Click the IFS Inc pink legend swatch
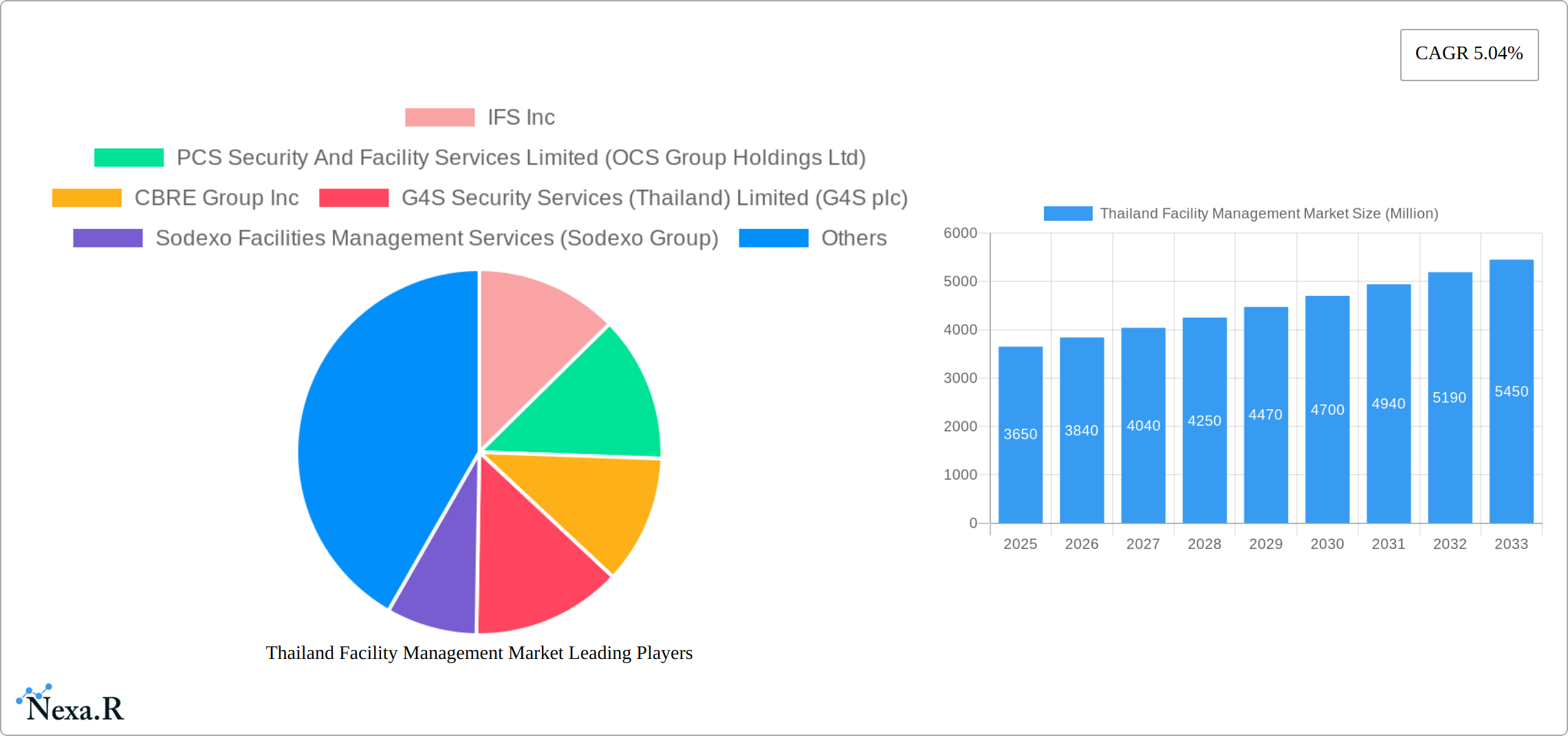 439,118
